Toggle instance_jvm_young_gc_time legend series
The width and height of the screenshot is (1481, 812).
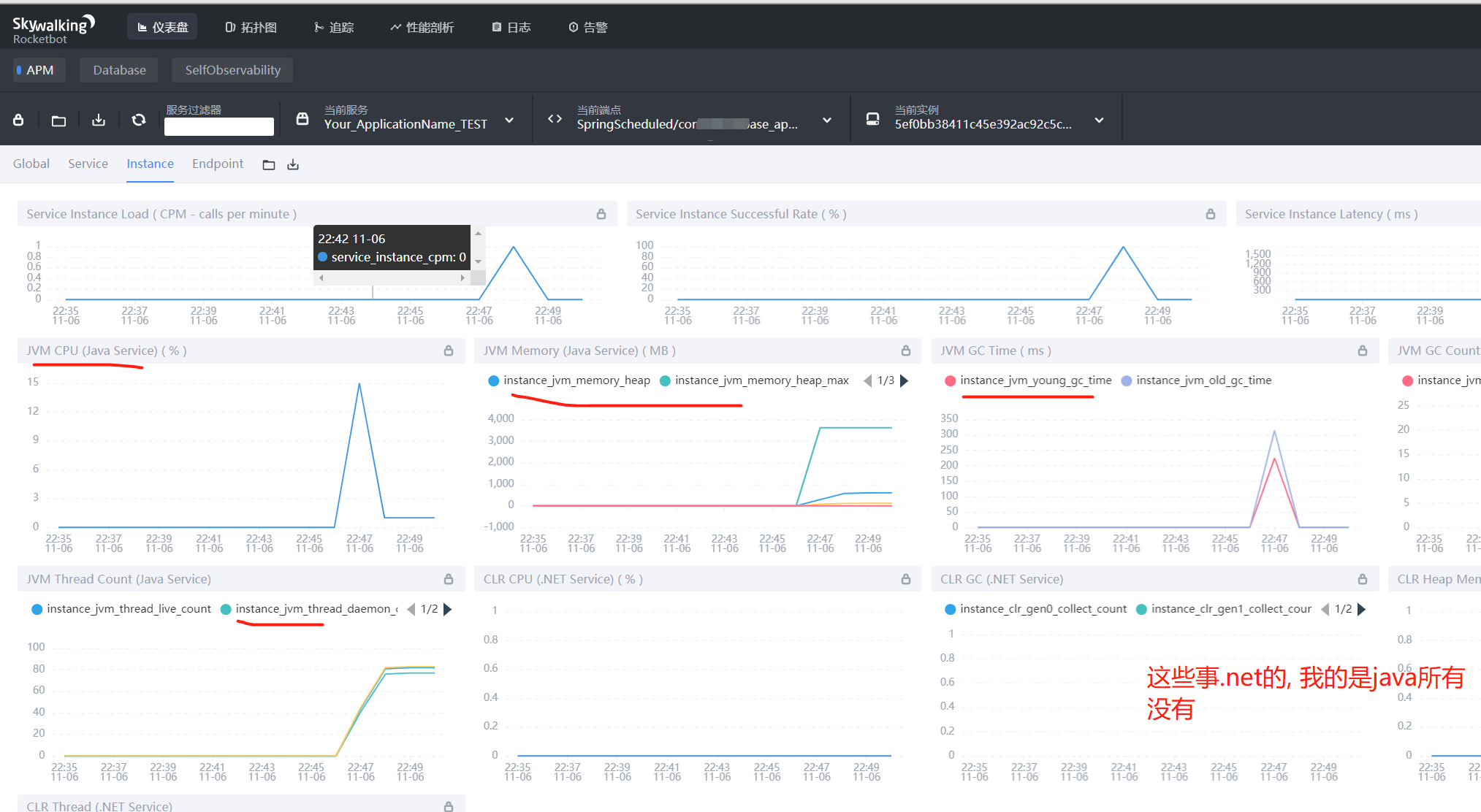pyautogui.click(x=1028, y=380)
